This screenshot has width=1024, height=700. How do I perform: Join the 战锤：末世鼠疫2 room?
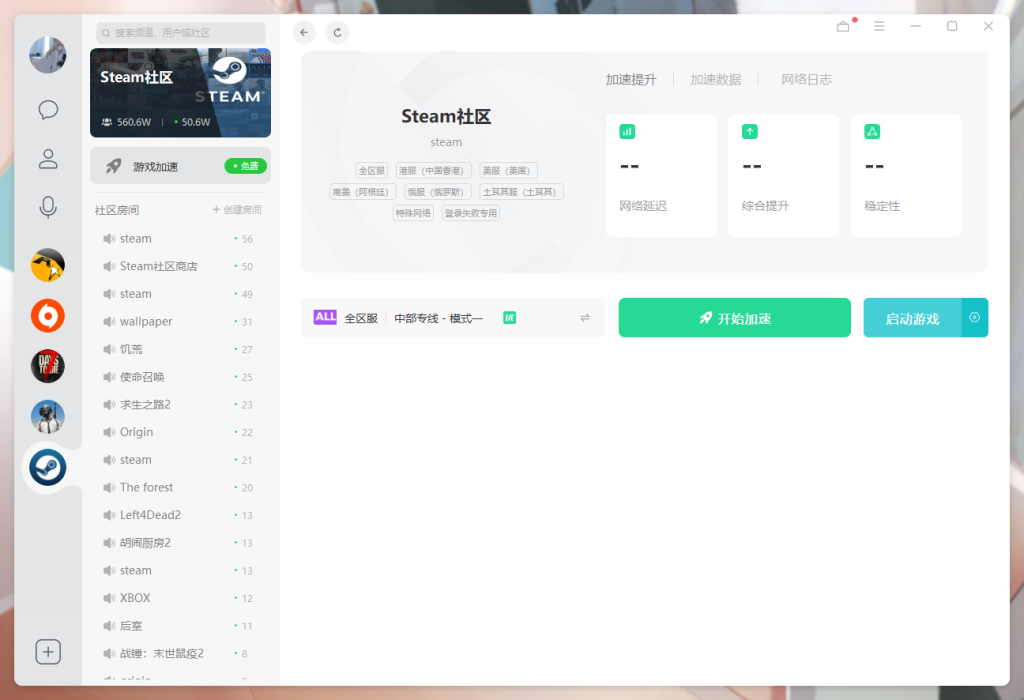[180, 653]
